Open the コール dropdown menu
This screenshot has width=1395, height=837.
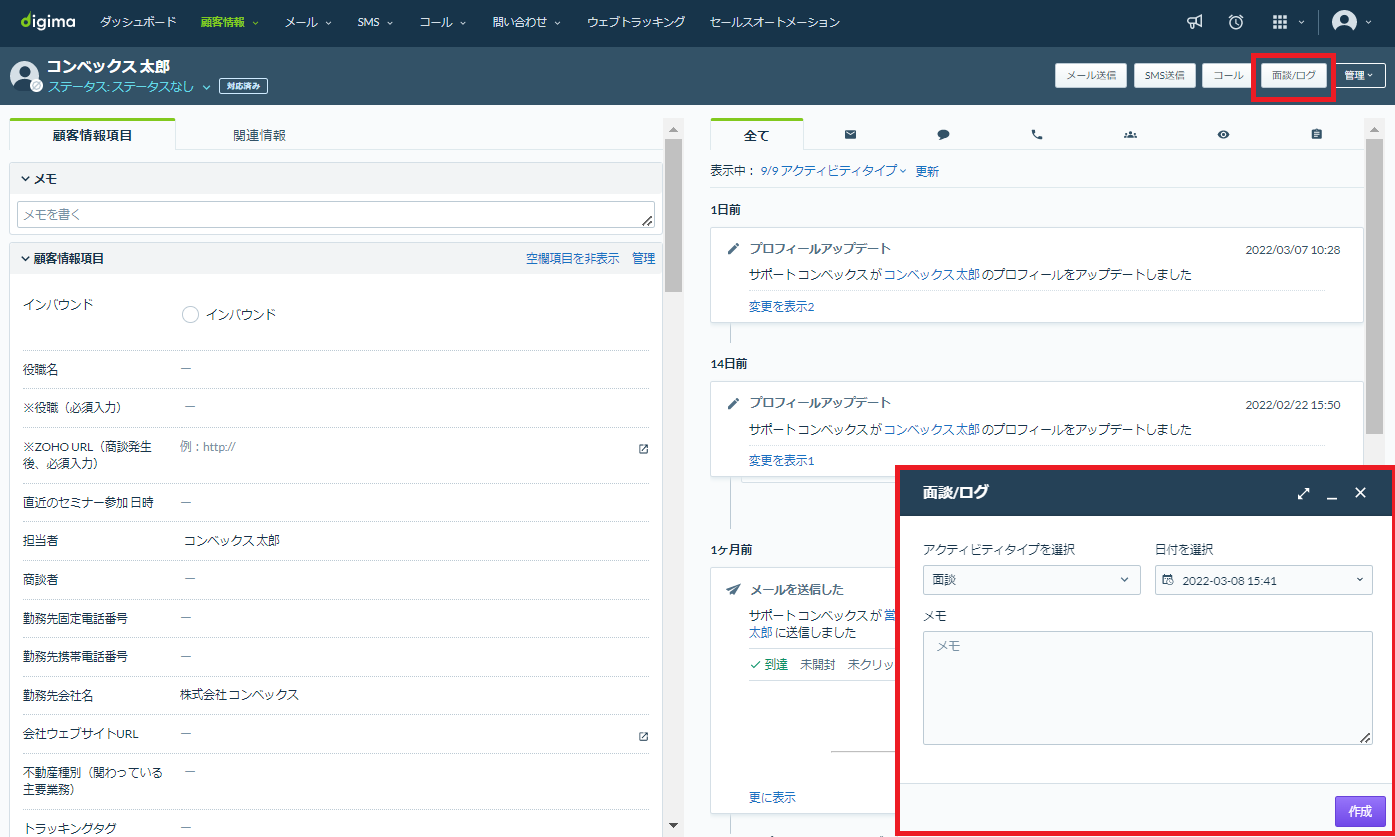[443, 22]
